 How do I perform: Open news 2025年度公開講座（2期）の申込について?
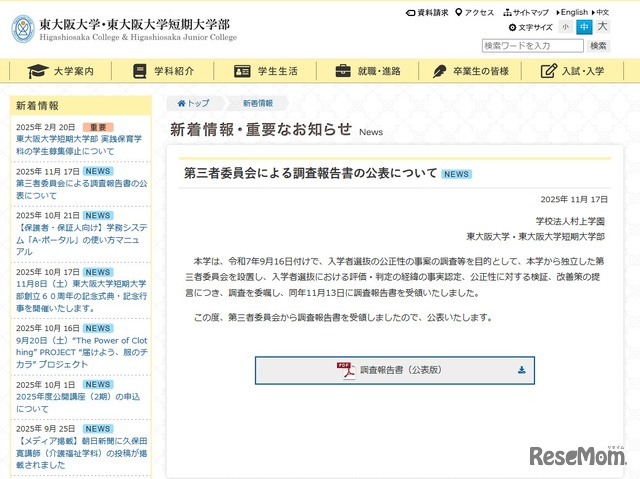click(x=78, y=403)
